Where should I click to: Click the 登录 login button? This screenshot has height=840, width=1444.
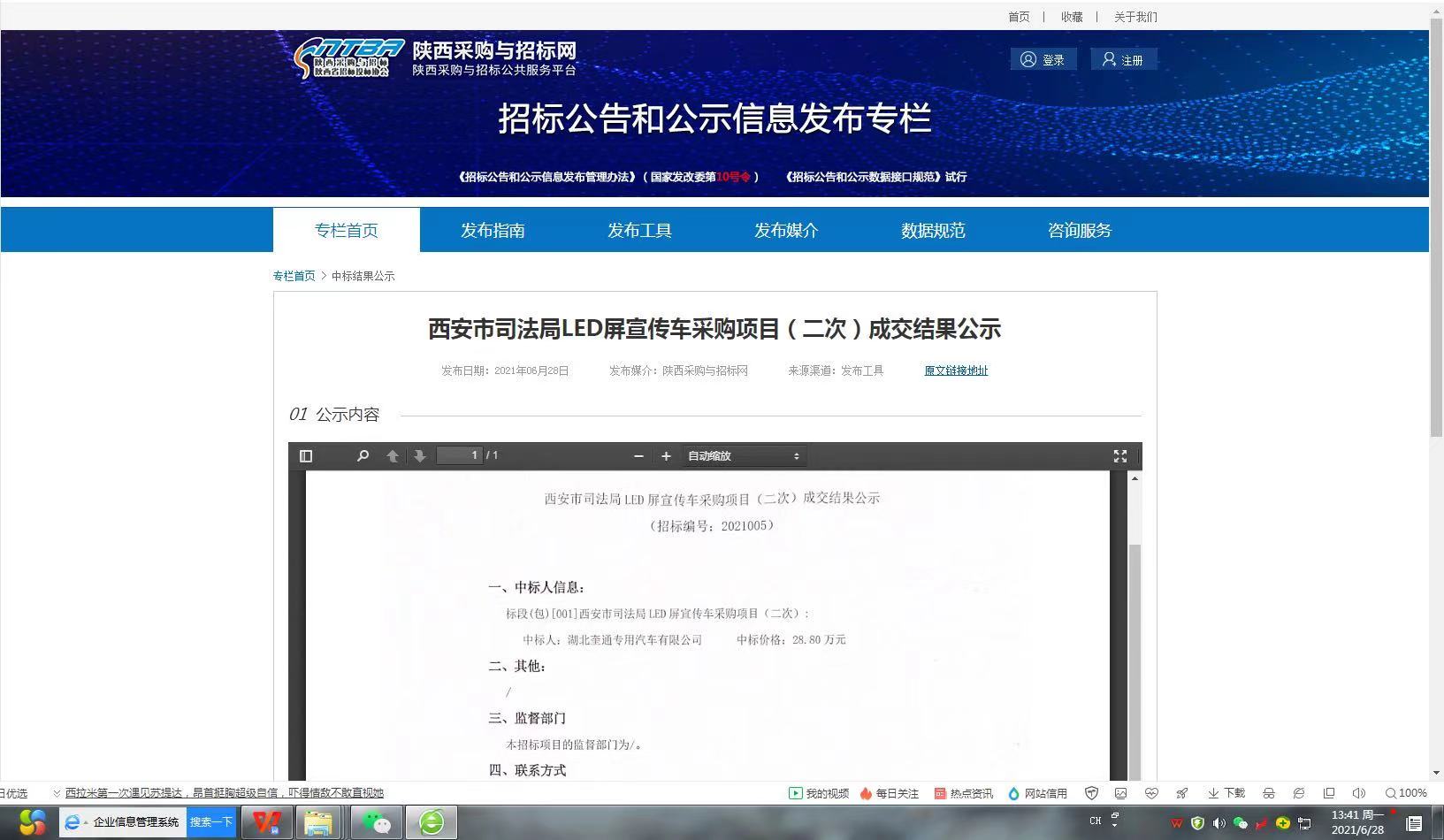[x=1043, y=60]
